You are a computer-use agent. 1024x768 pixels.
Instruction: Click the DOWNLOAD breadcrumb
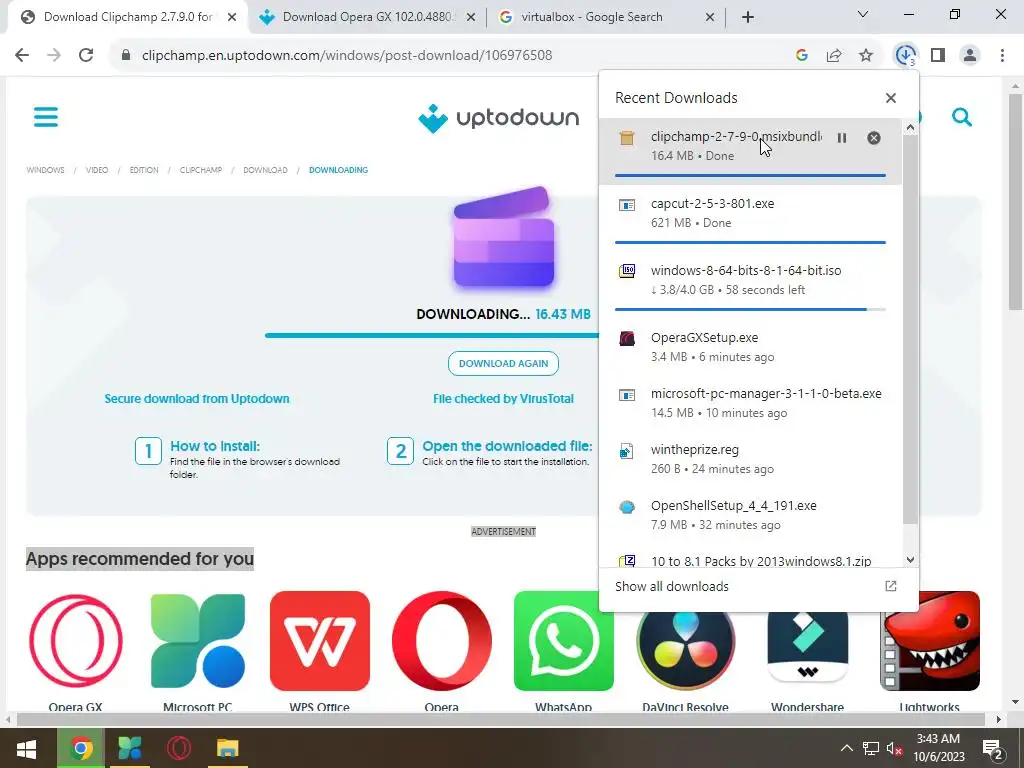pyautogui.click(x=265, y=170)
